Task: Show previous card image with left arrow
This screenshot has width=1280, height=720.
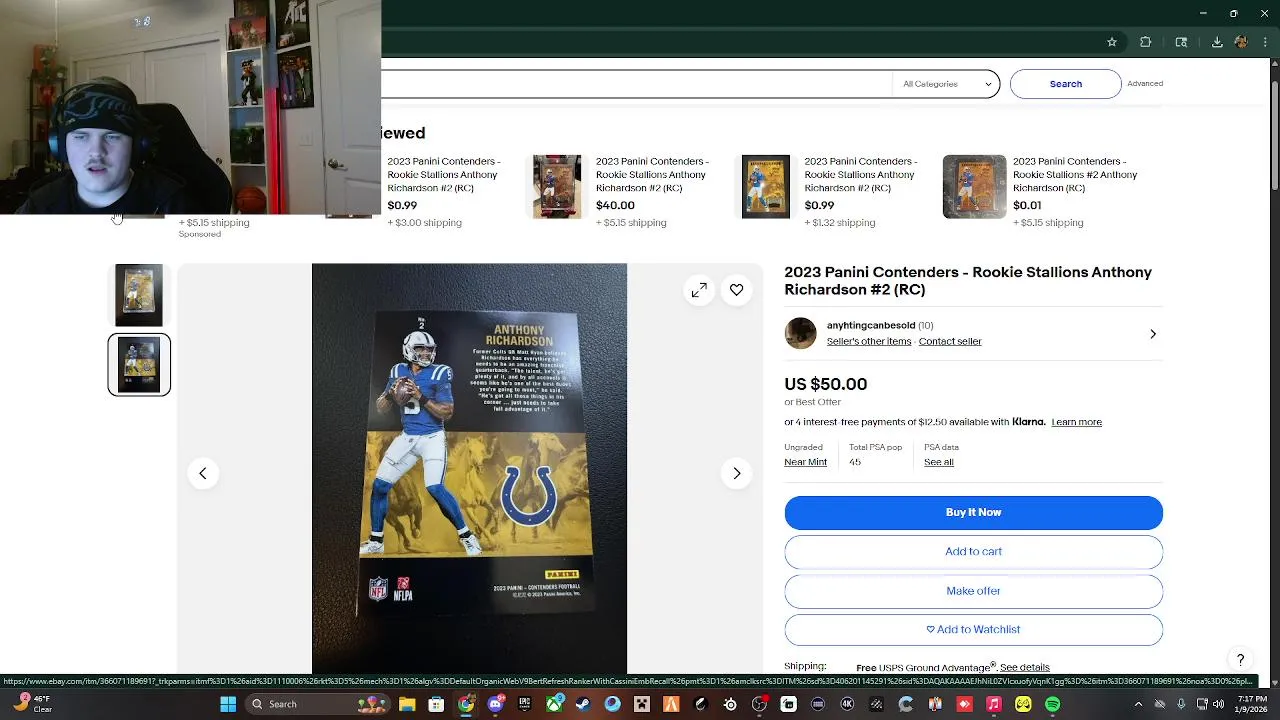Action: (202, 473)
